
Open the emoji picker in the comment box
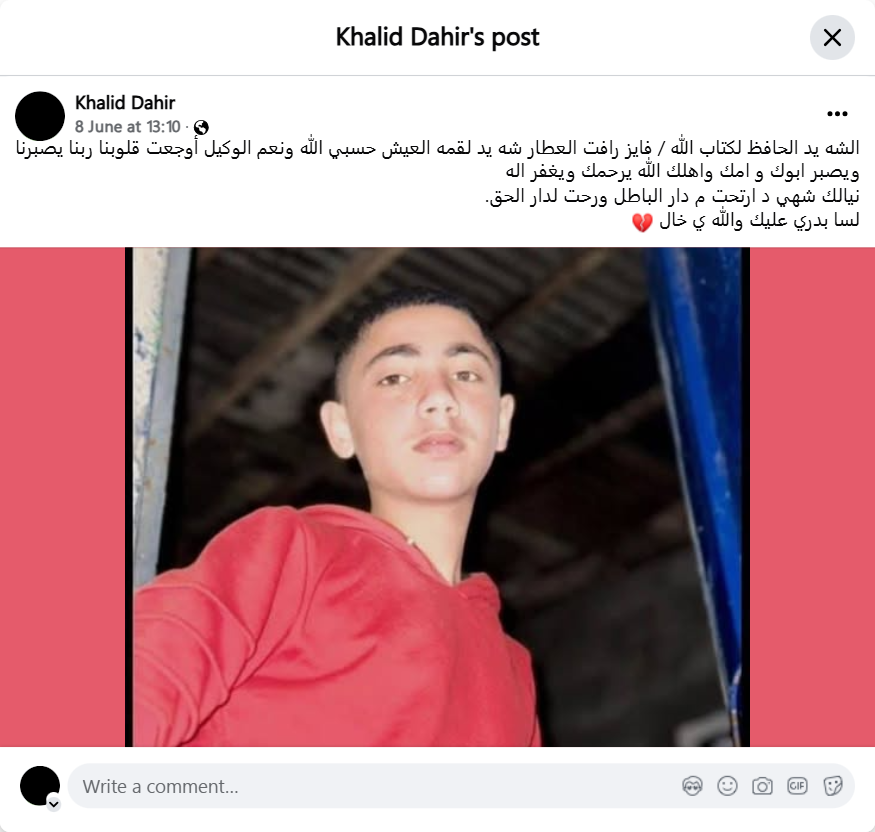pyautogui.click(x=727, y=786)
